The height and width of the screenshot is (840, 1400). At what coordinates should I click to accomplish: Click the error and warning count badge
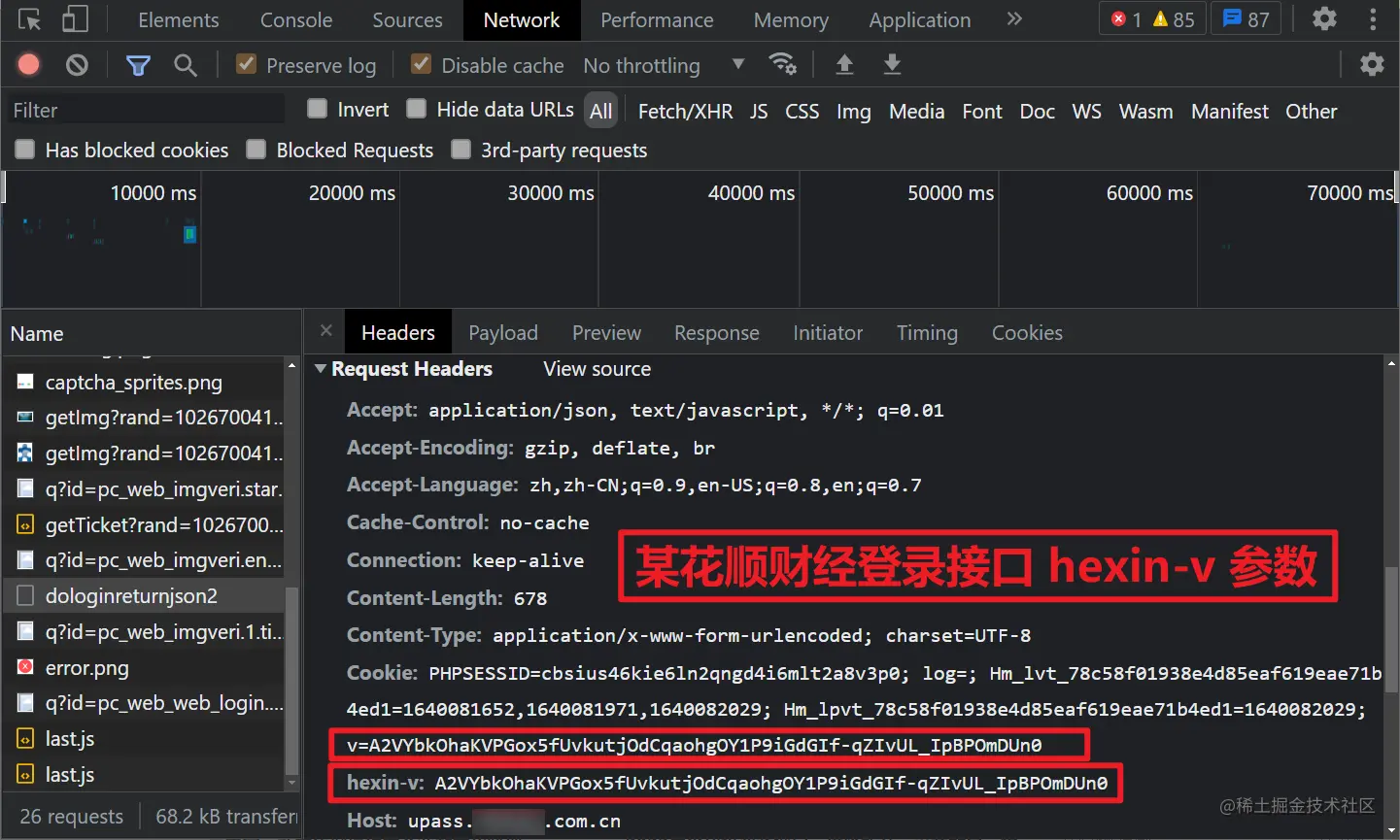point(1151,19)
